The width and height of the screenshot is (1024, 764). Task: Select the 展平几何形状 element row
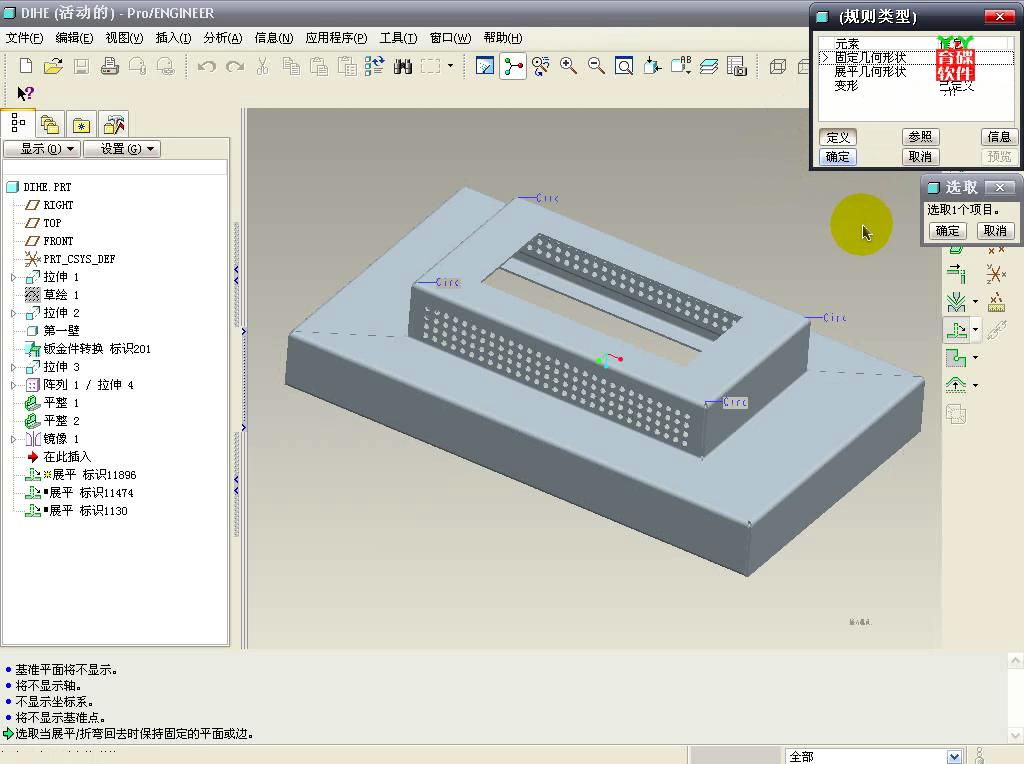[x=917, y=71]
